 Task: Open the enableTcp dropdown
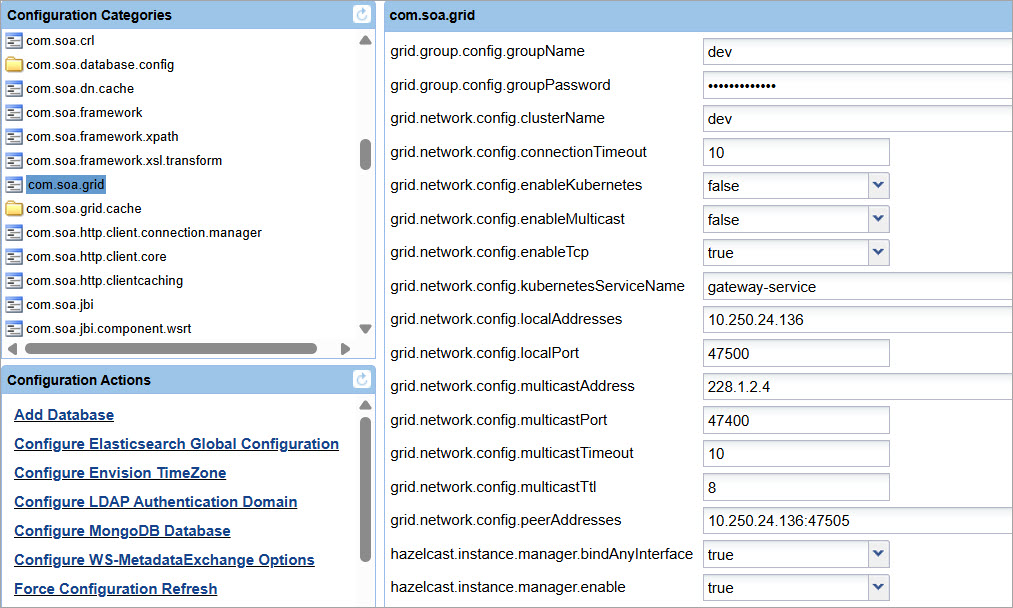click(x=878, y=253)
